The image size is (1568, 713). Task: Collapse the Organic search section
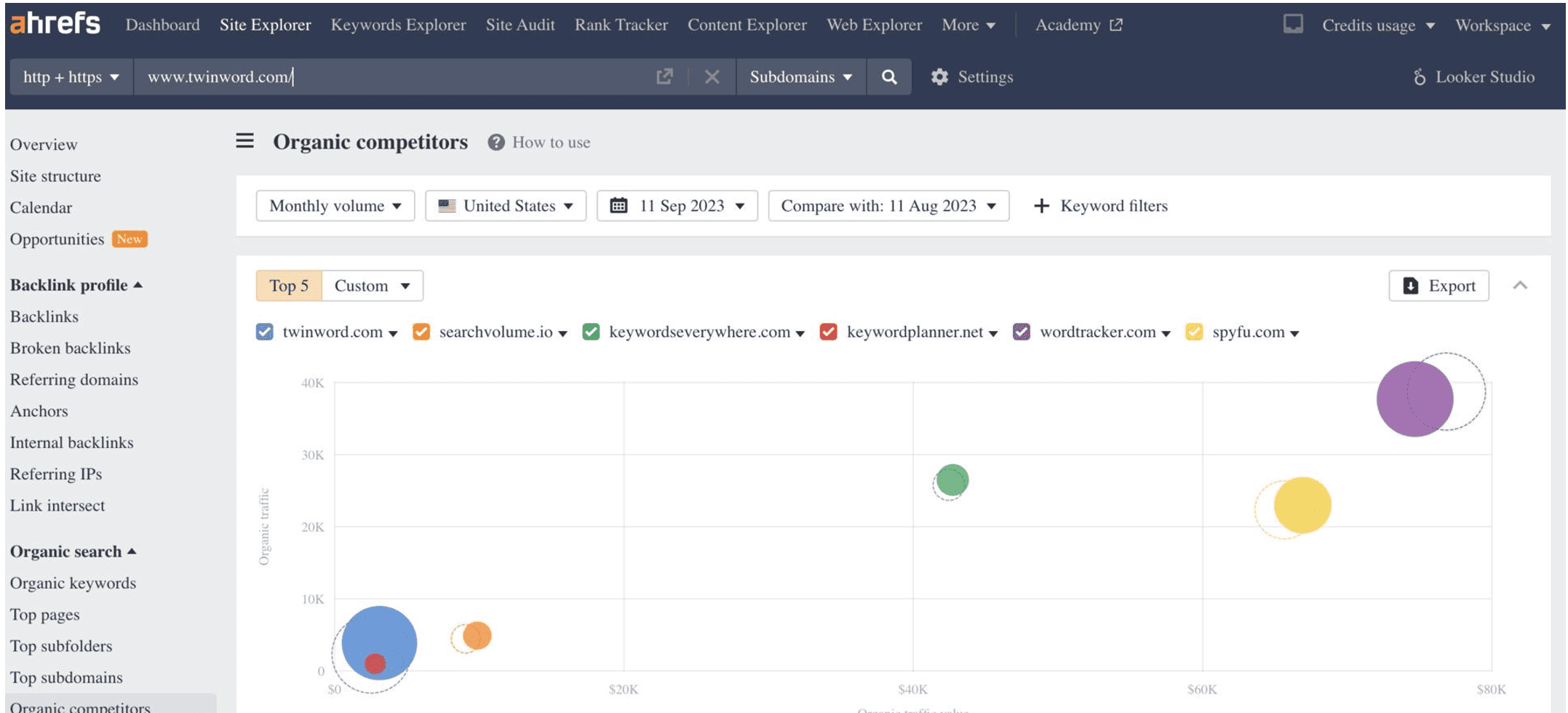click(73, 551)
